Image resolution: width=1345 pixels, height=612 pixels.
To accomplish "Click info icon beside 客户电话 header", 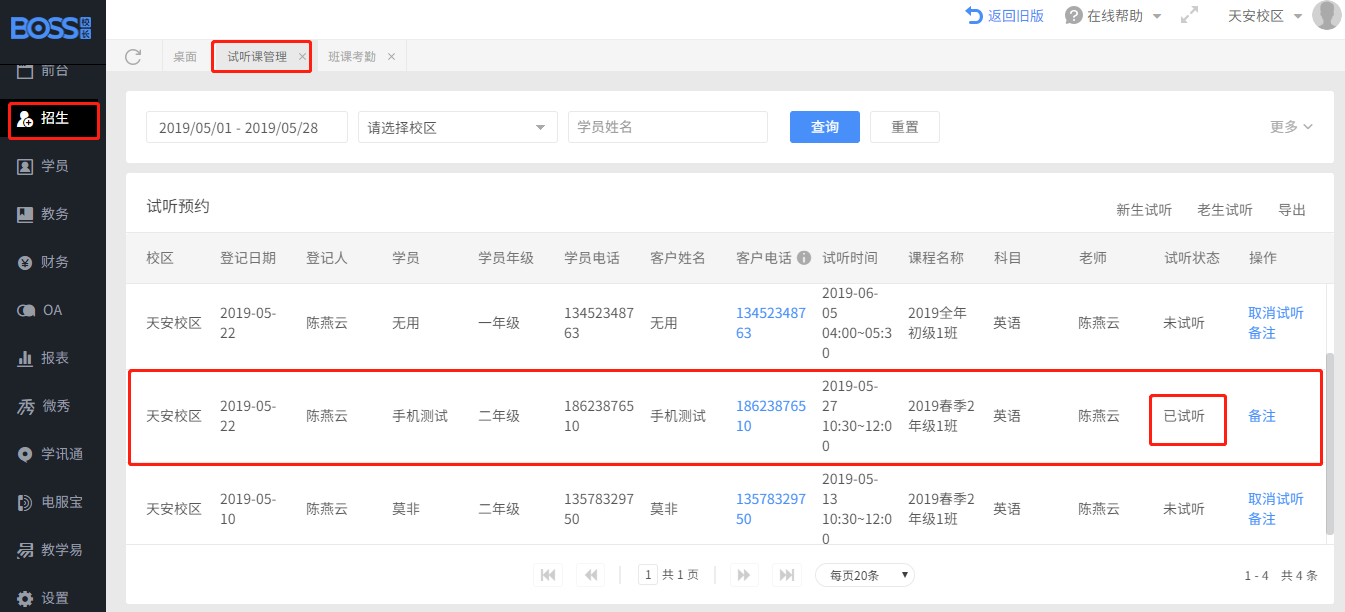I will pos(803,258).
